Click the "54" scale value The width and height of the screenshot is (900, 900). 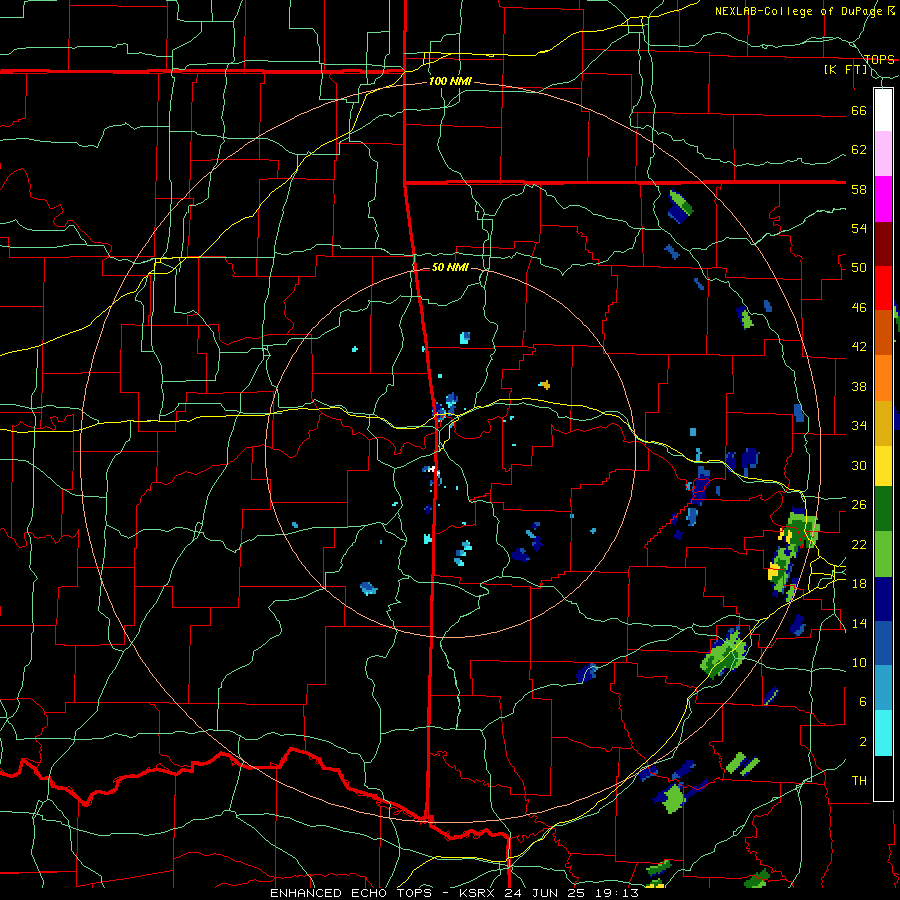(x=859, y=228)
